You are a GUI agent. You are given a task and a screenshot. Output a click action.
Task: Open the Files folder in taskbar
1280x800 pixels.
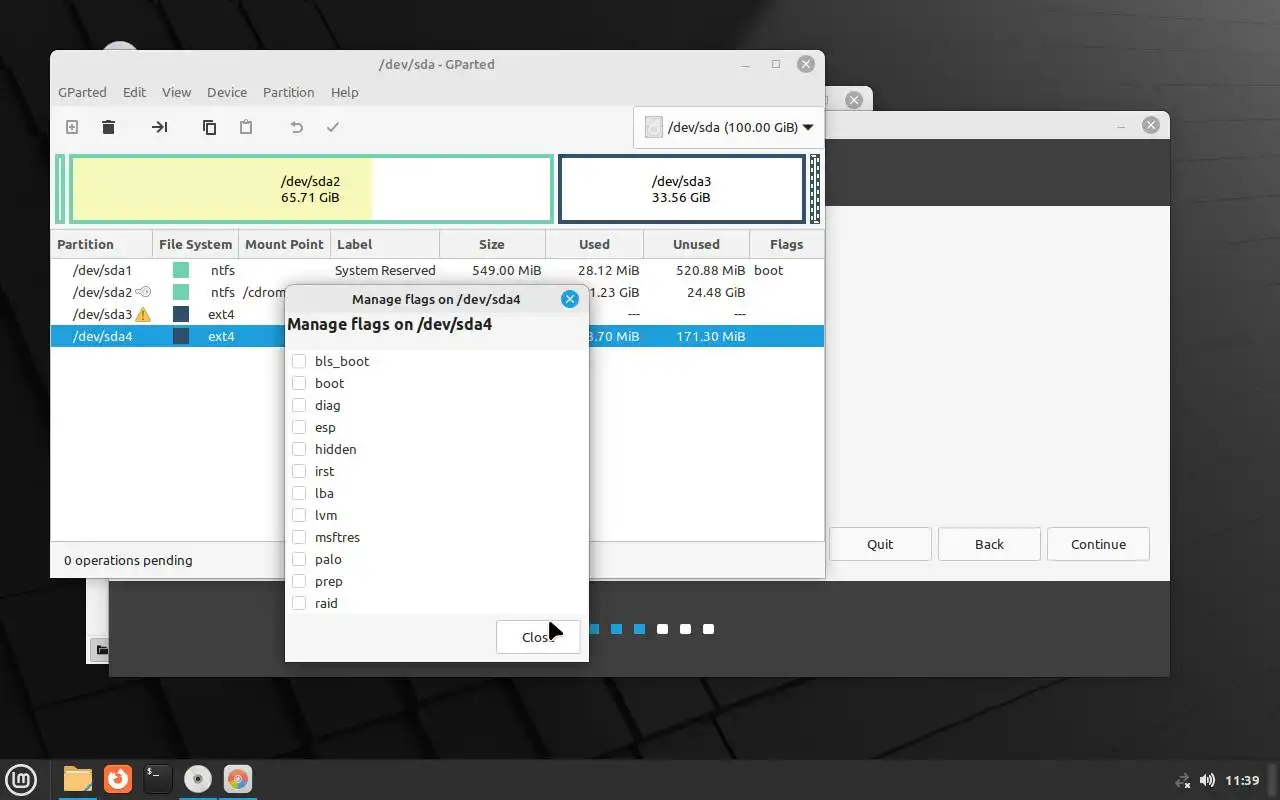click(x=78, y=779)
